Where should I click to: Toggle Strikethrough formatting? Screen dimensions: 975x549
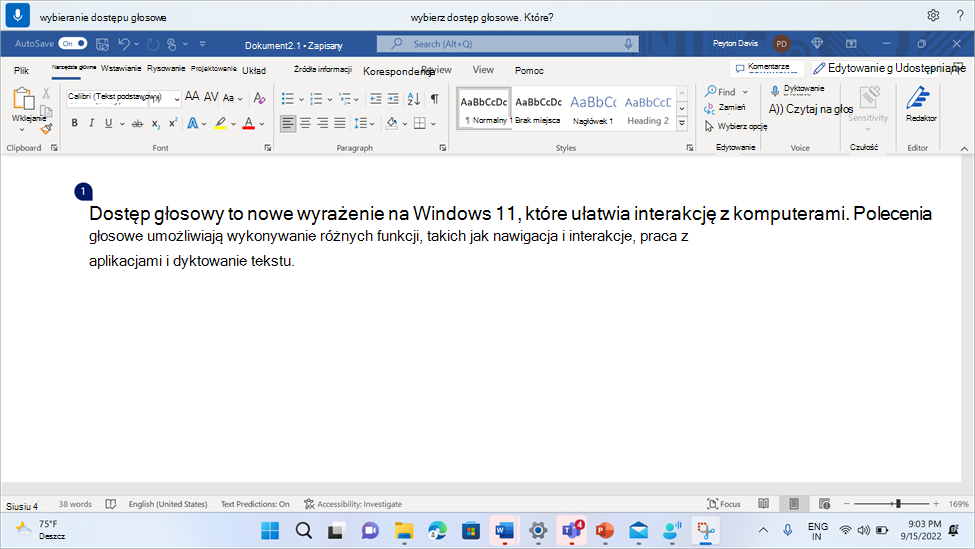pyautogui.click(x=137, y=124)
